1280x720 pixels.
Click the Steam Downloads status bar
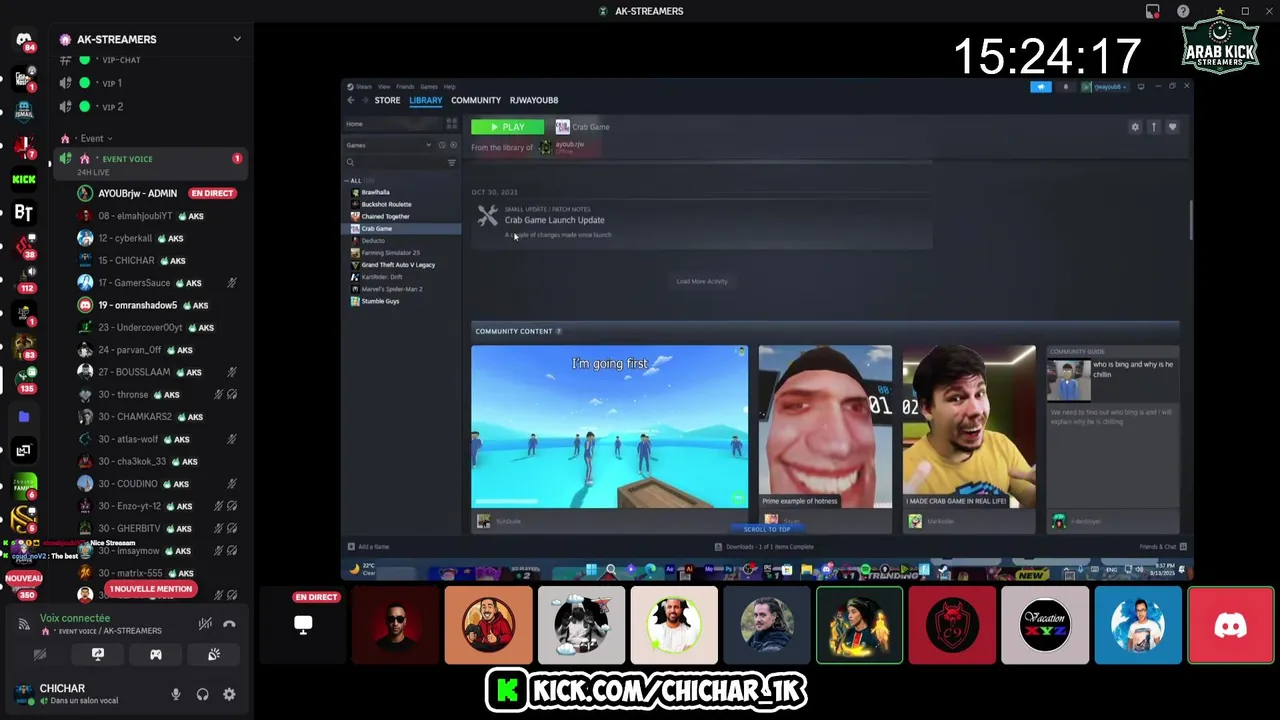click(x=765, y=547)
